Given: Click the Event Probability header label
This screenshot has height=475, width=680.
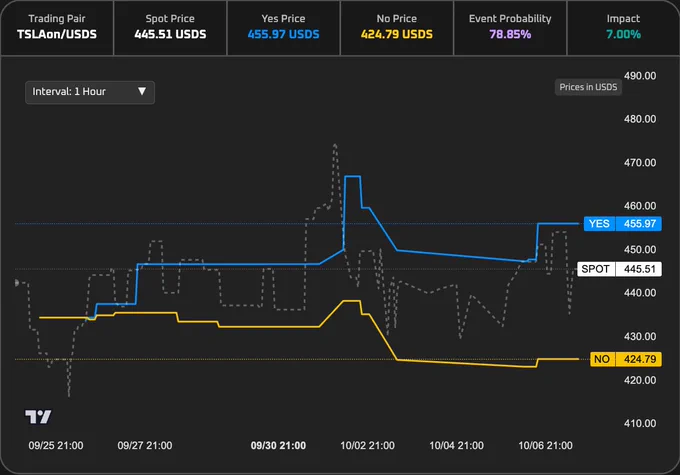Looking at the screenshot, I should [x=510, y=19].
